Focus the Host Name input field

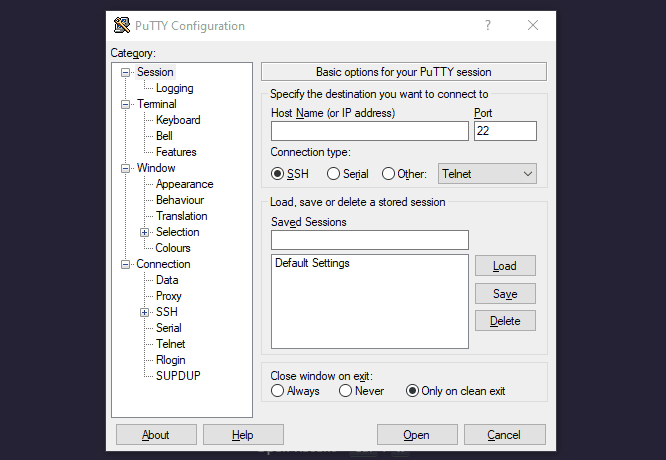click(x=370, y=131)
